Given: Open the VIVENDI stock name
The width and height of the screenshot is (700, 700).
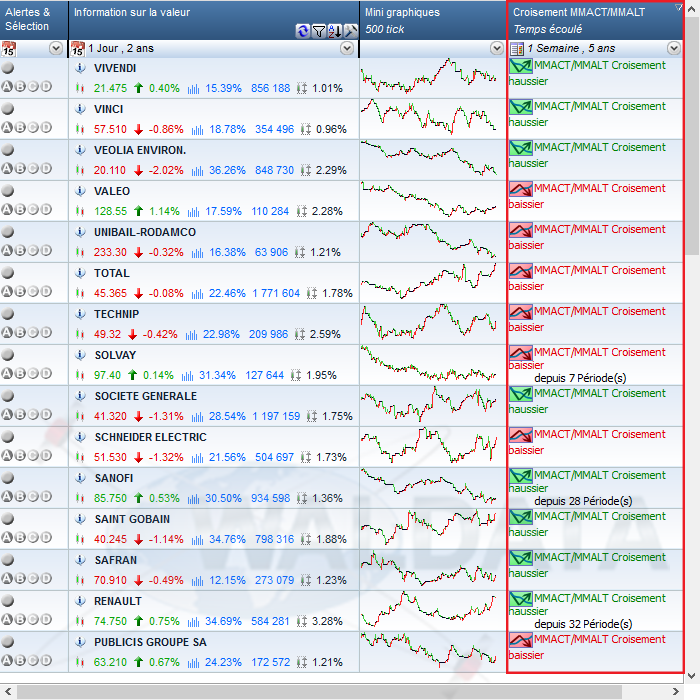Looking at the screenshot, I should [x=115, y=68].
